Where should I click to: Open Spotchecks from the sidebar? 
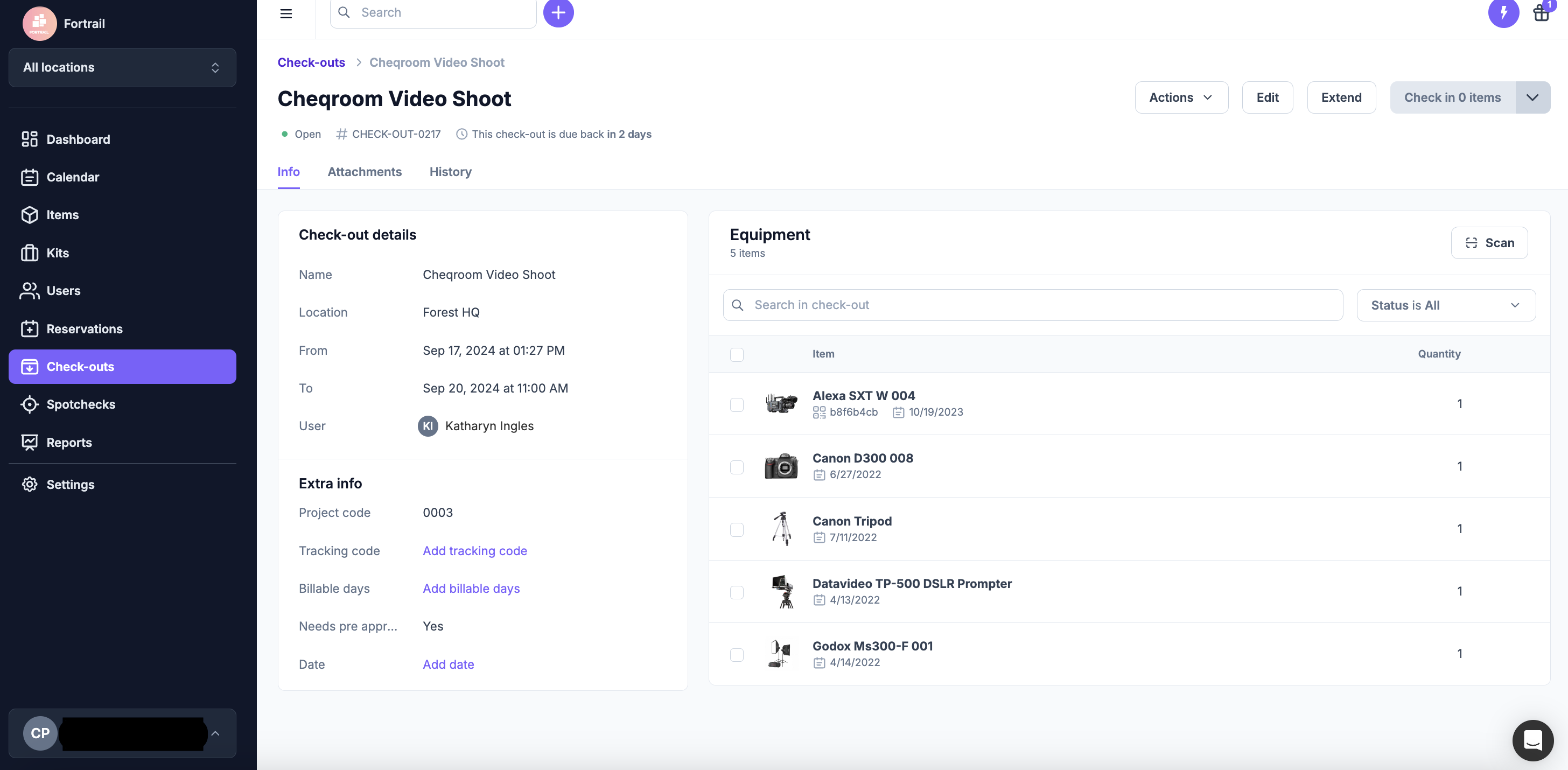click(80, 404)
